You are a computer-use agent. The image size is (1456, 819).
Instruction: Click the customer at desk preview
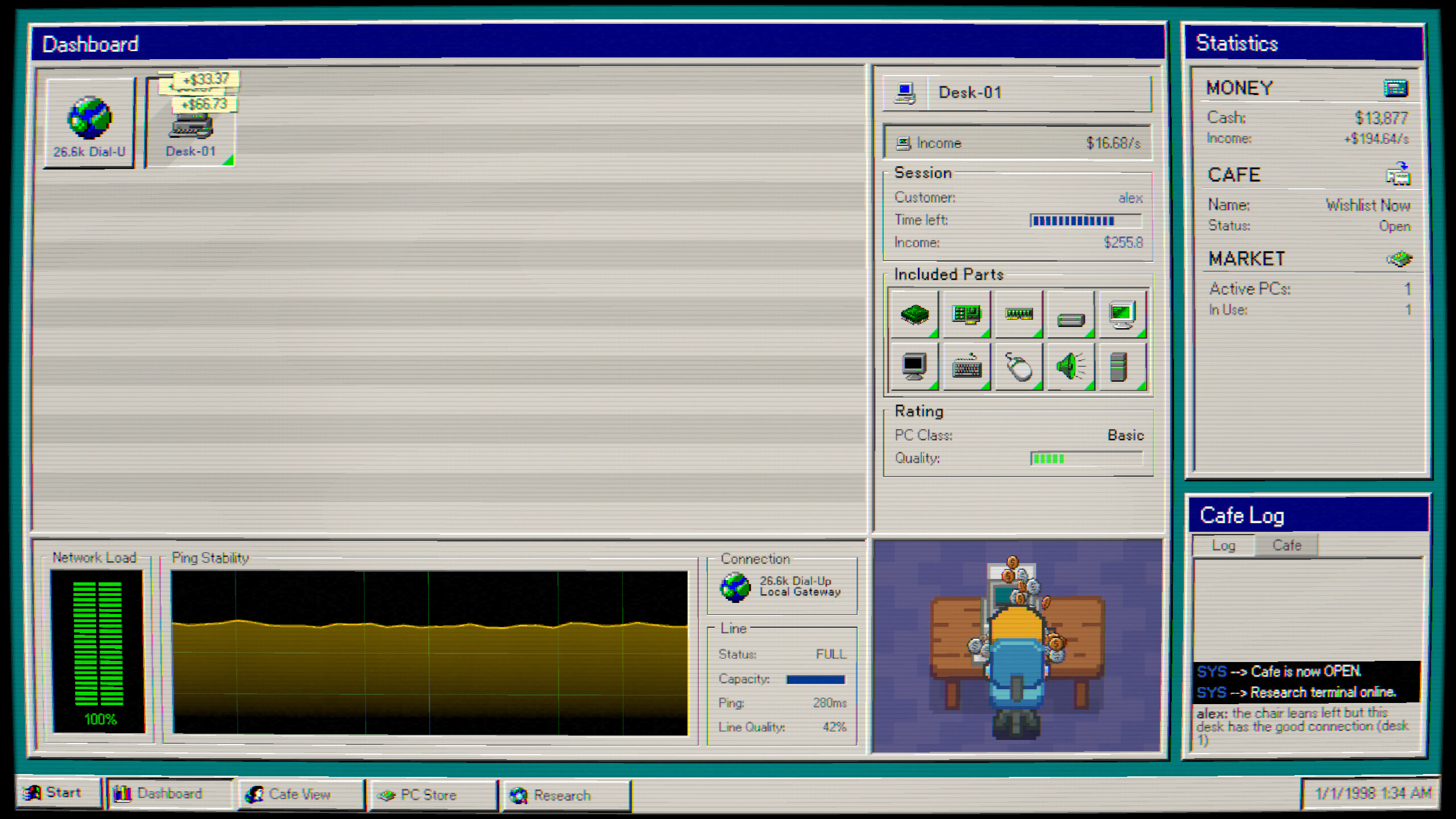coord(1017,646)
